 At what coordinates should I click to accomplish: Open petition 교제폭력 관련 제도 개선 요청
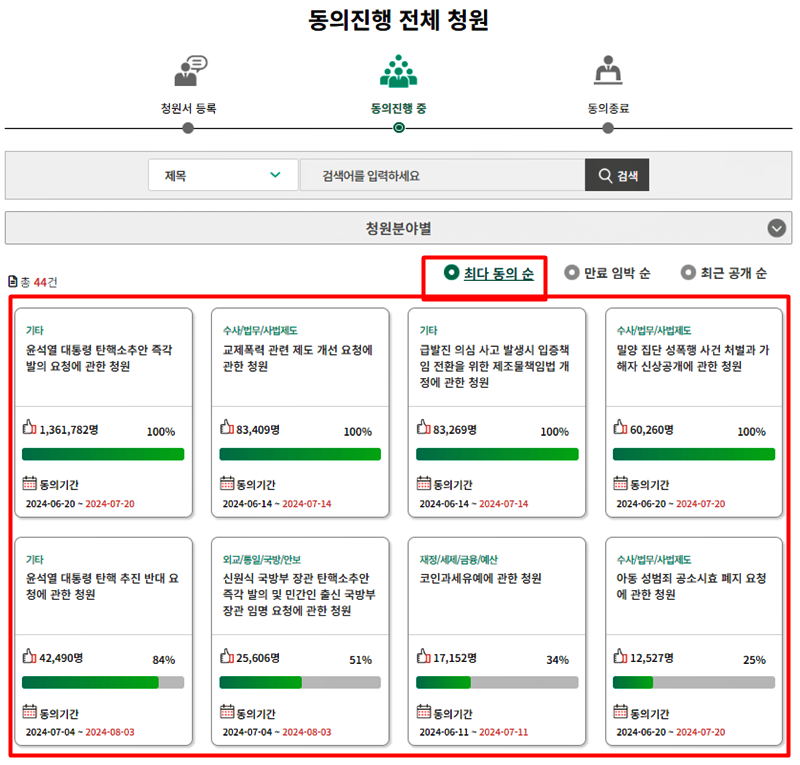(297, 358)
